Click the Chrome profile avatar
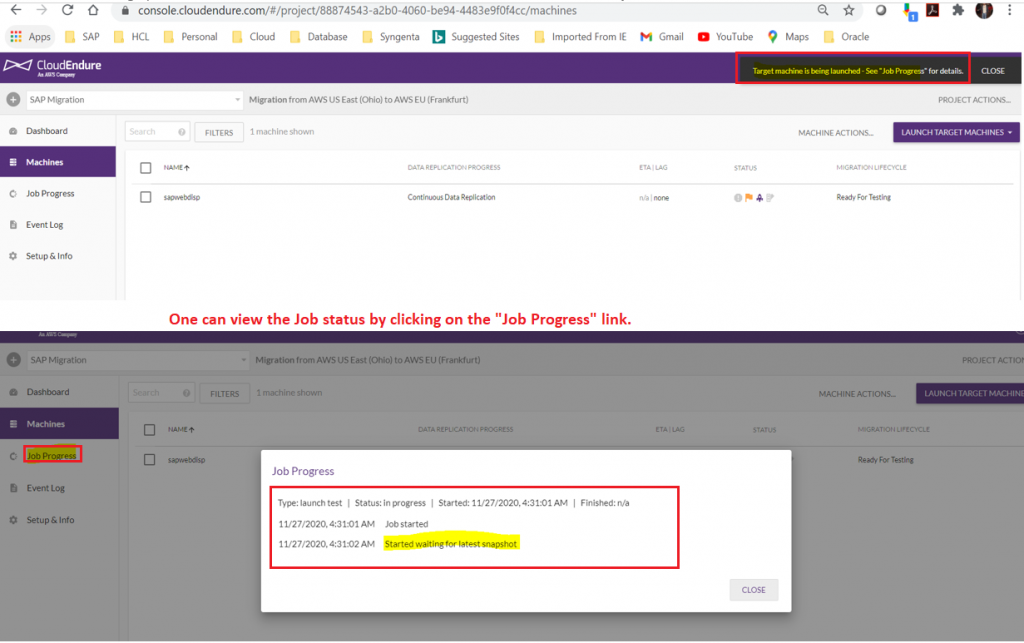The image size is (1024, 643). click(984, 10)
